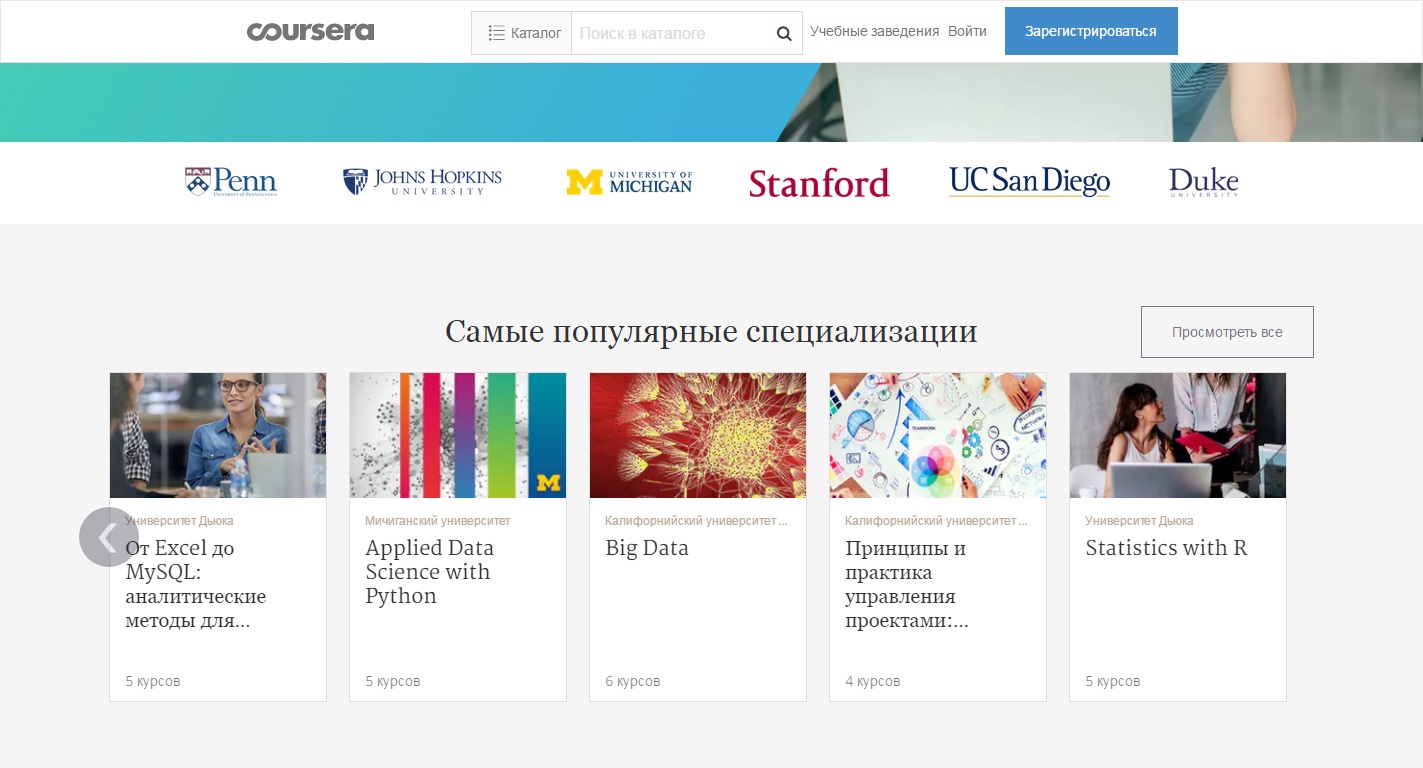The height and width of the screenshot is (768, 1423).
Task: Click the University of Michigan logo
Action: point(629,181)
